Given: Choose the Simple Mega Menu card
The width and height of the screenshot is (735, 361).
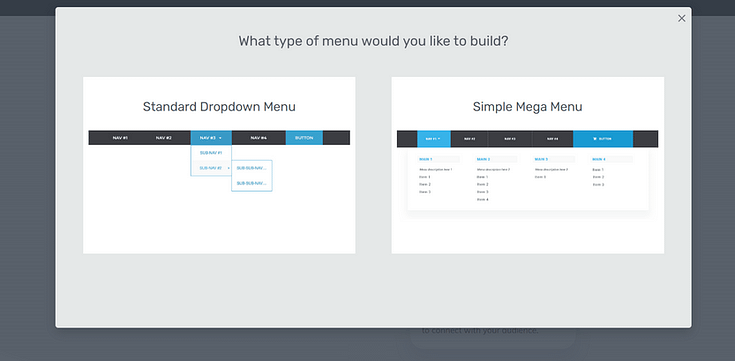Looking at the screenshot, I should click(527, 165).
